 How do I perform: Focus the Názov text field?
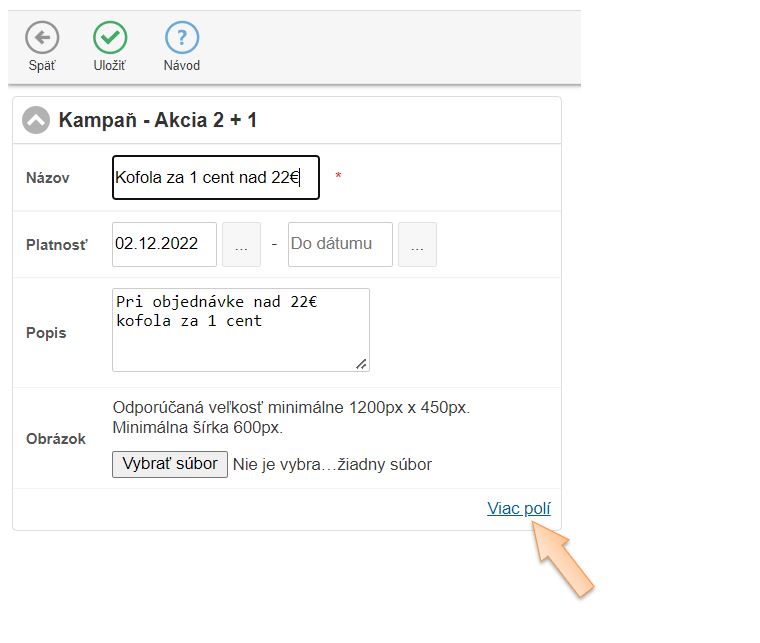coord(215,178)
